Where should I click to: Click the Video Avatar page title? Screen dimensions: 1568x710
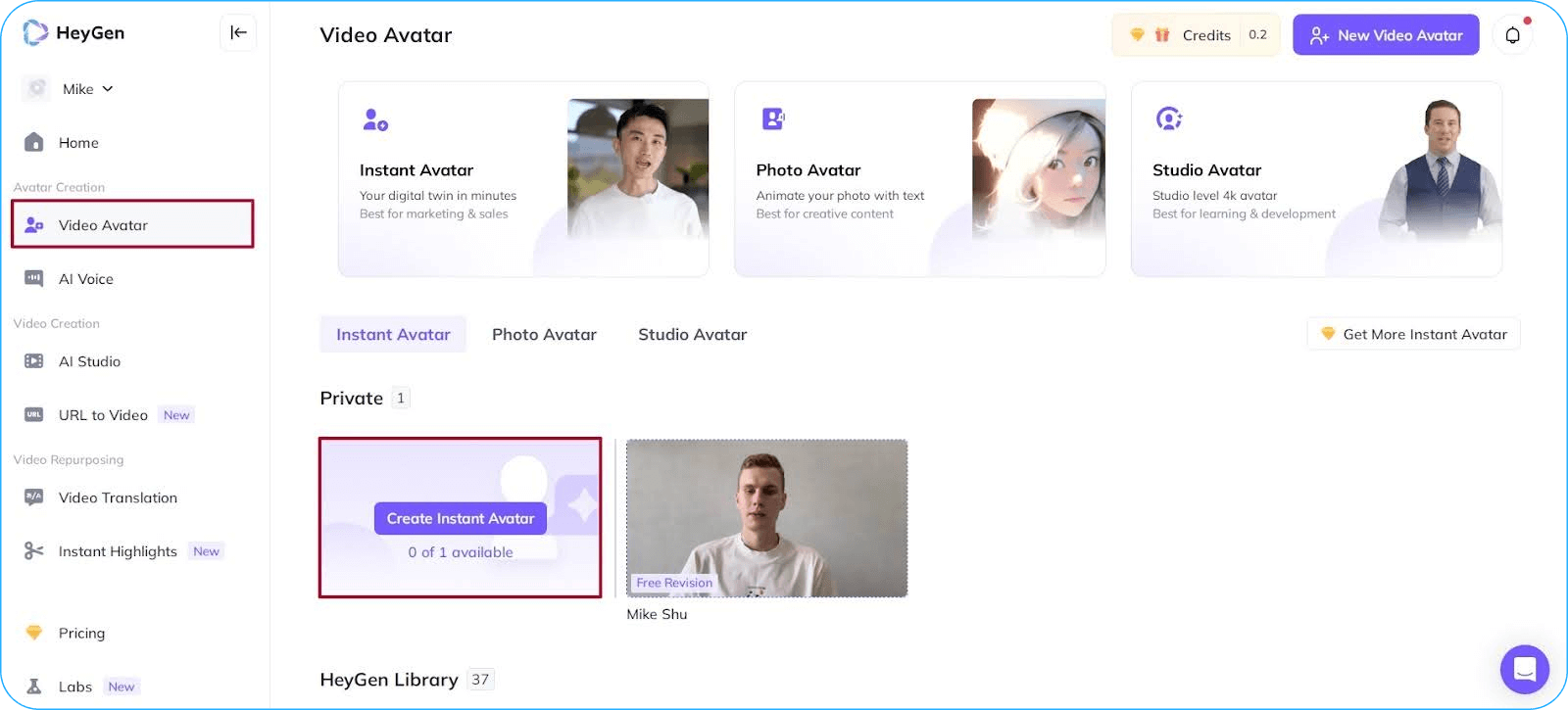click(386, 35)
